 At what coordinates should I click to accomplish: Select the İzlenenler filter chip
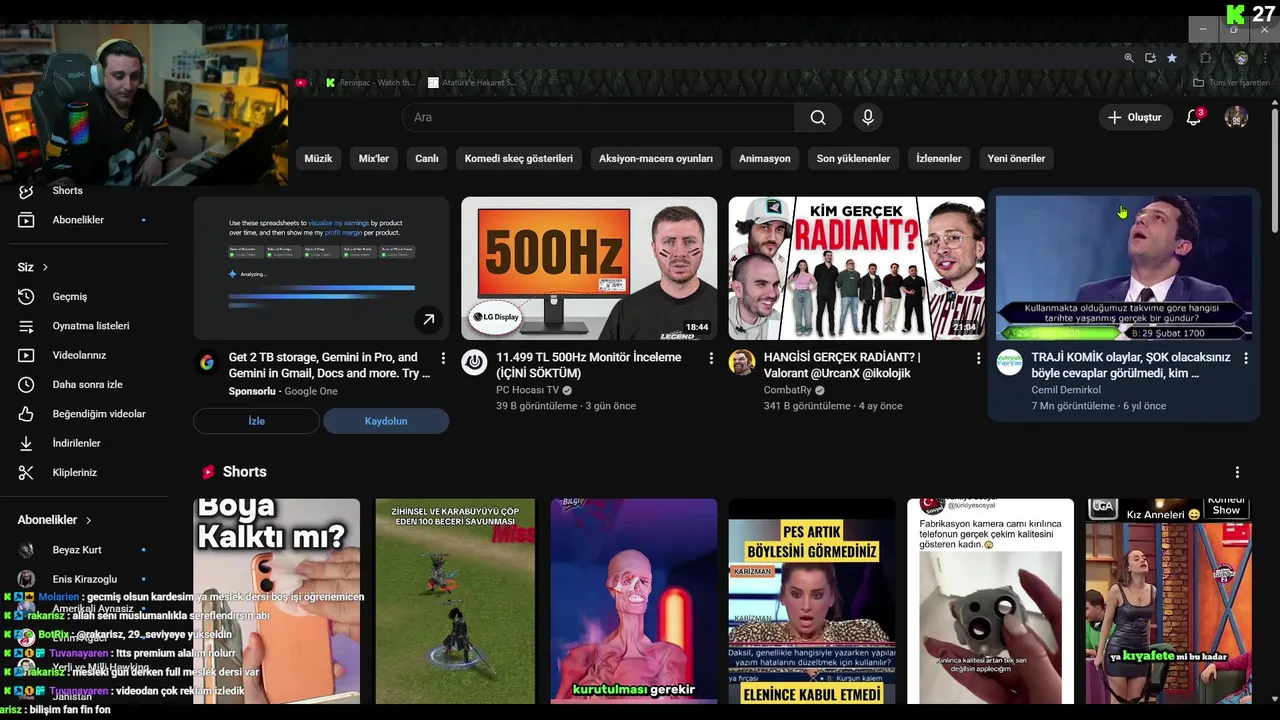(939, 159)
